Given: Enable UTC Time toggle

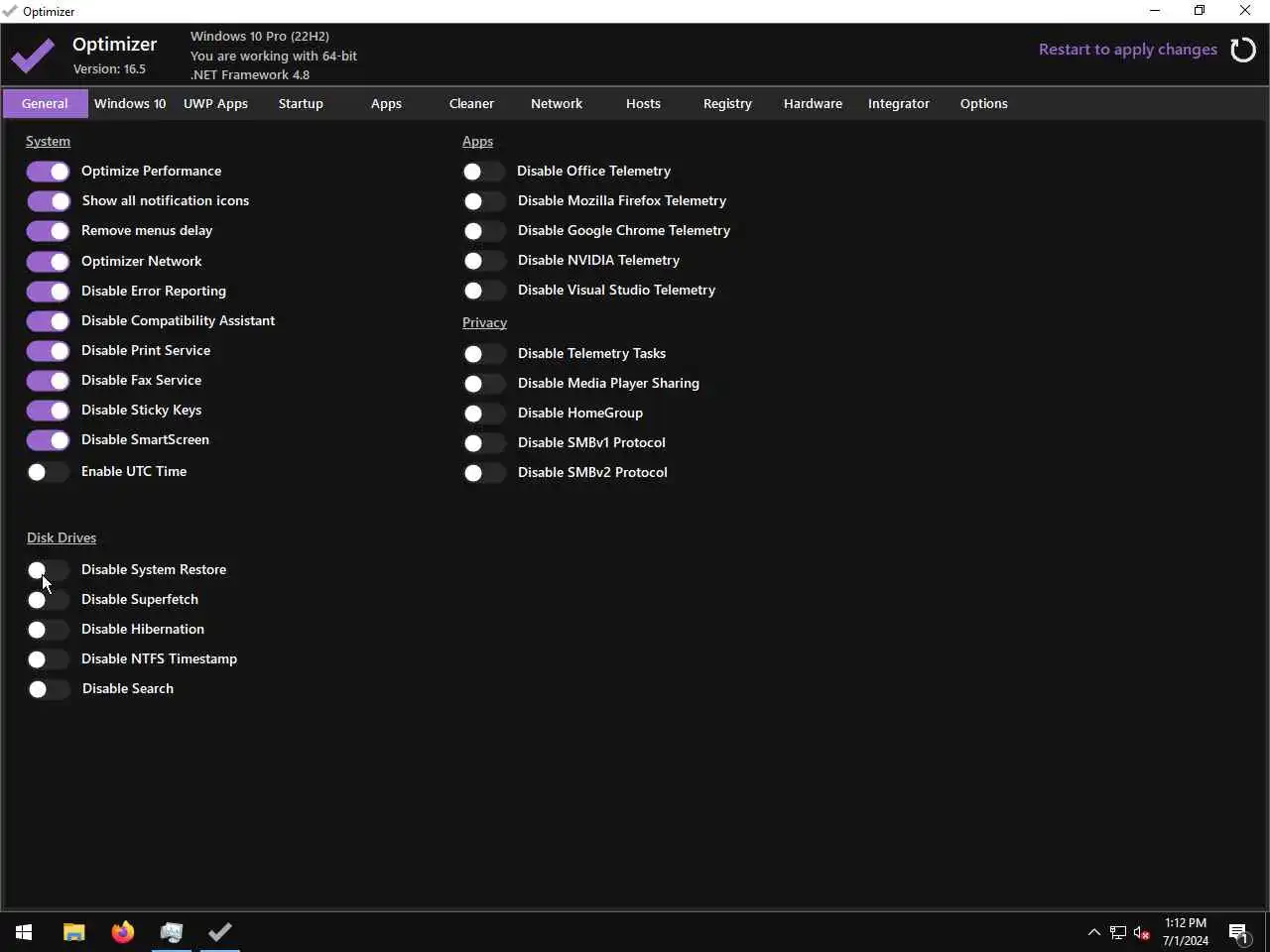Looking at the screenshot, I should [x=48, y=472].
